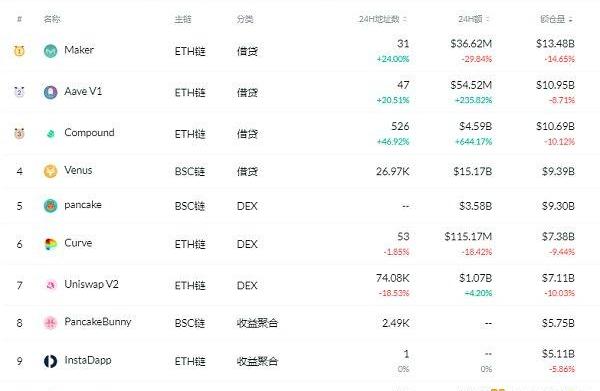Sort by locked value column header
The image size is (600, 391).
click(x=556, y=19)
